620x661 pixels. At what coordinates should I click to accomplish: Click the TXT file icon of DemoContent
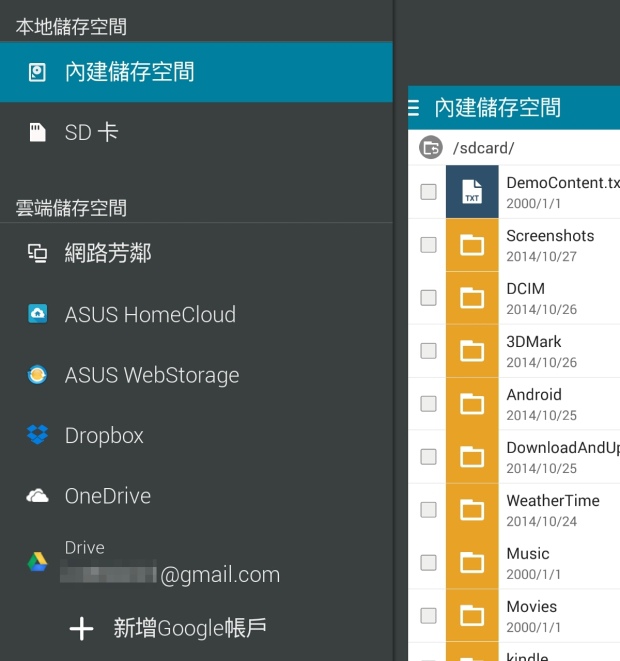472,192
